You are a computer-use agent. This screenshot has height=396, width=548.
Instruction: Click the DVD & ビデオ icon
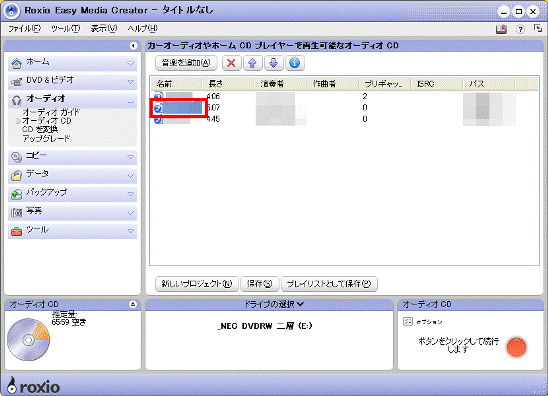tap(16, 82)
